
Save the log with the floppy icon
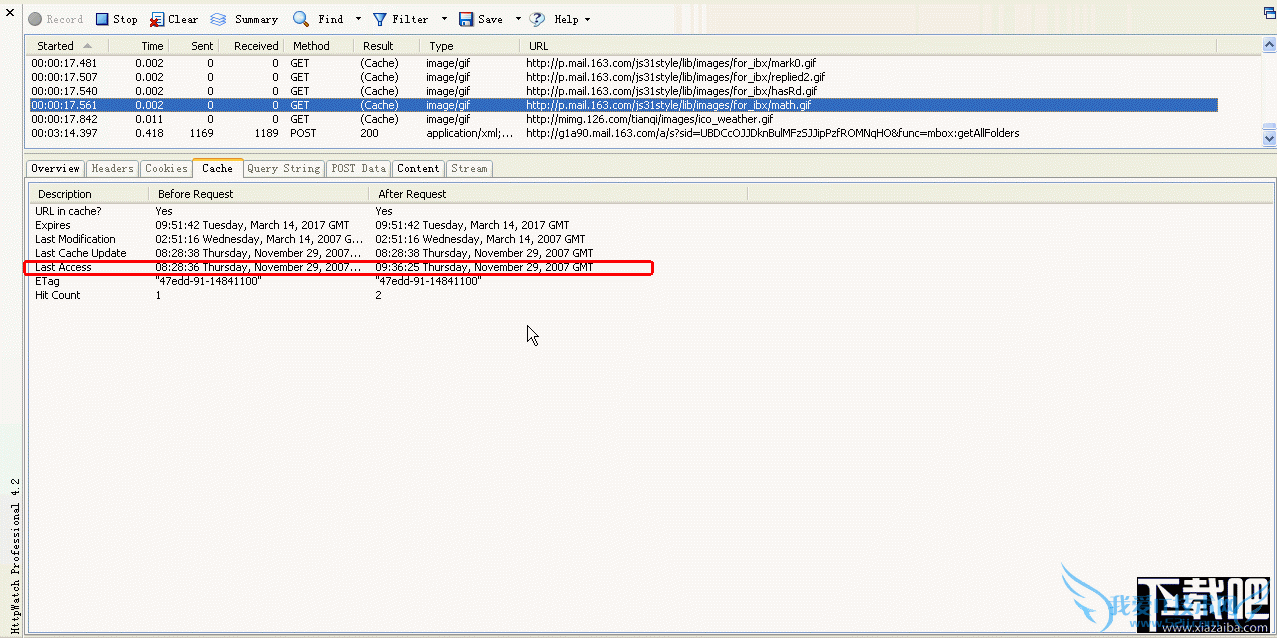tap(481, 19)
